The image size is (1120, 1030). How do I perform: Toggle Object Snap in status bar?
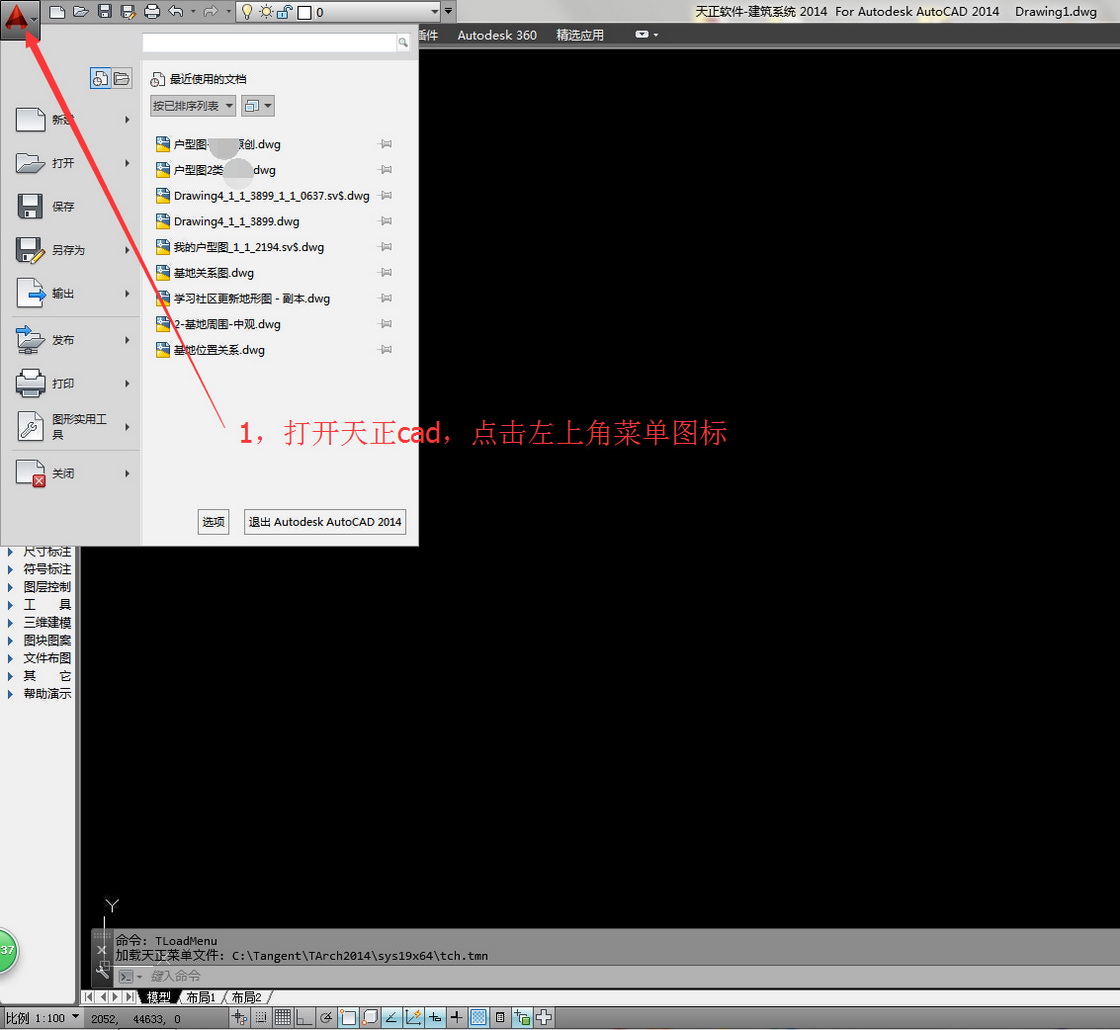pos(348,1017)
